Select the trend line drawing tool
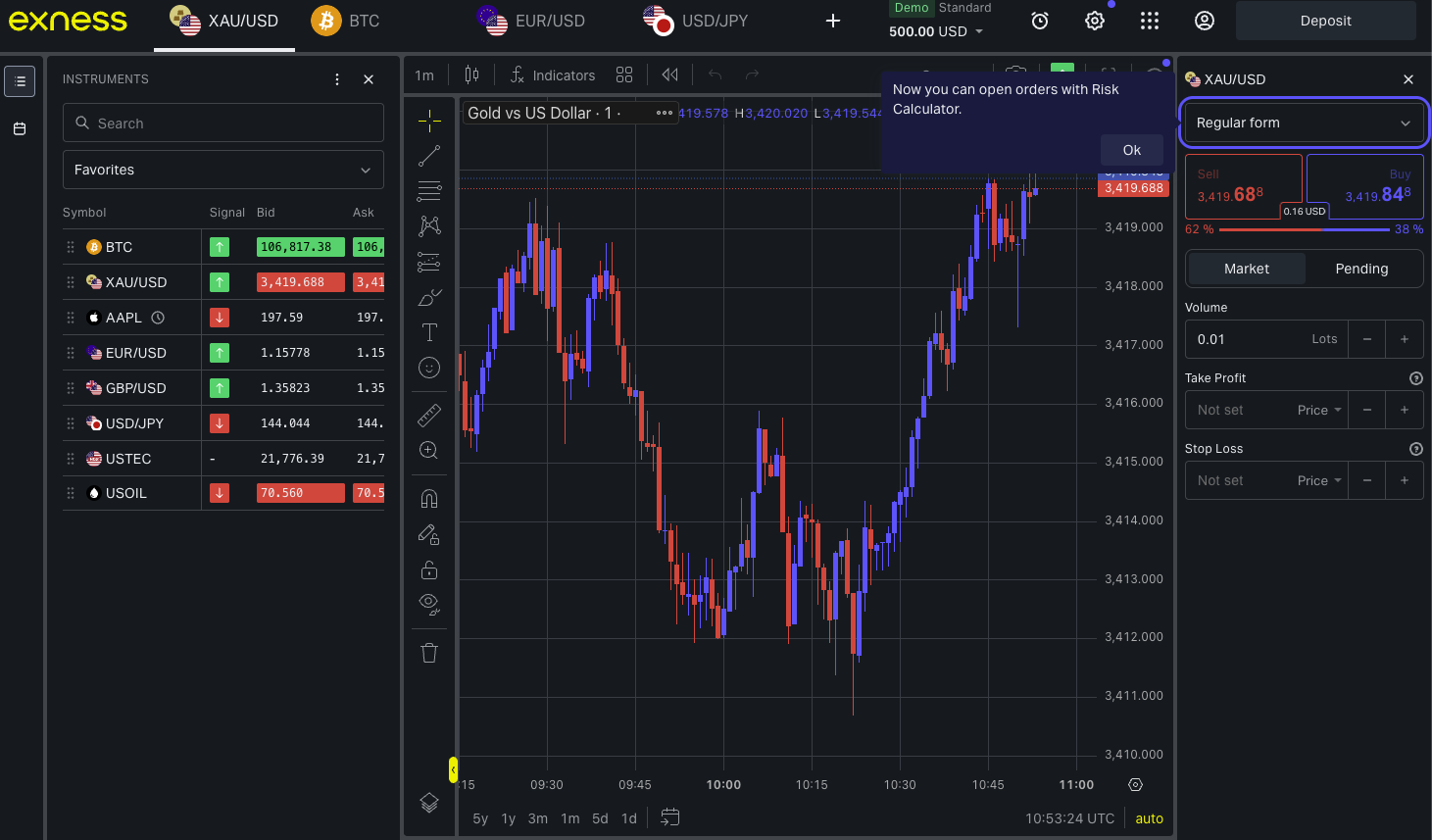The image size is (1432, 840). tap(429, 156)
